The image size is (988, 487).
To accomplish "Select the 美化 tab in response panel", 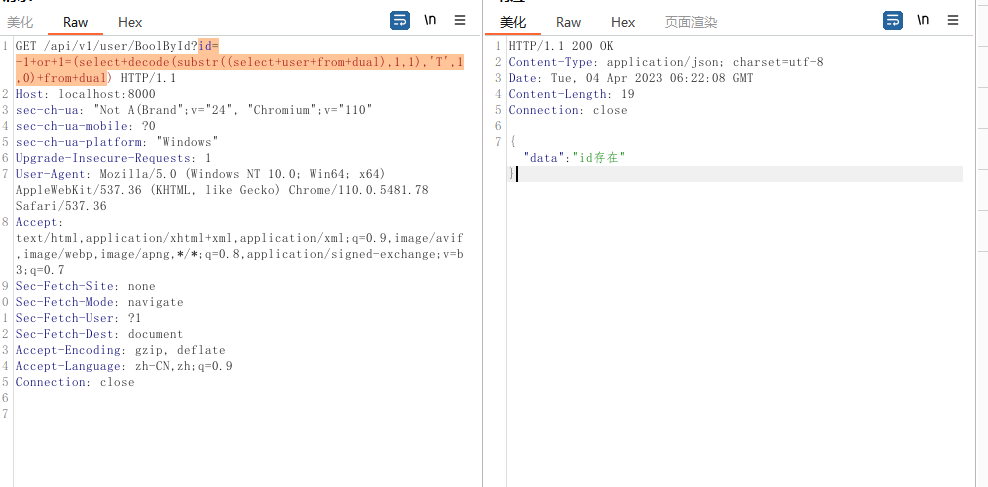I will (x=513, y=22).
